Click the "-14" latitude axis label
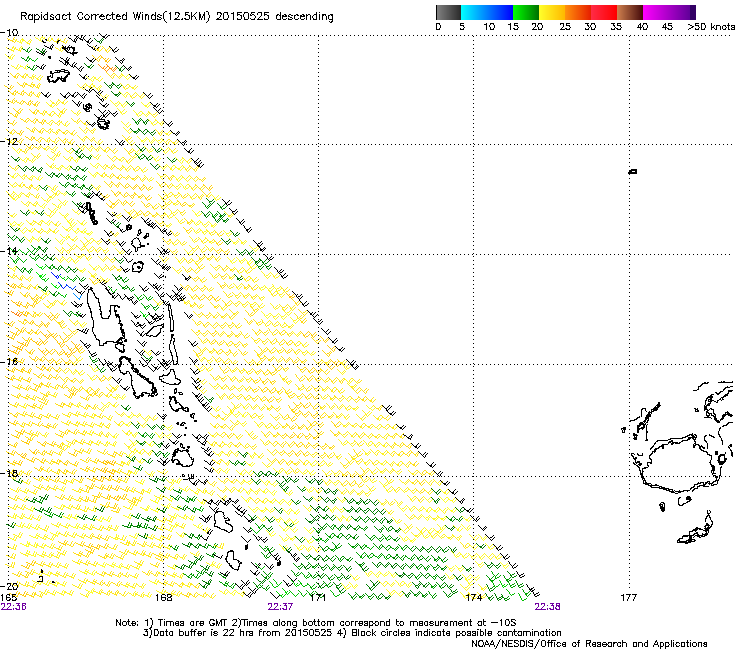This screenshot has width=740, height=650. coord(9,251)
